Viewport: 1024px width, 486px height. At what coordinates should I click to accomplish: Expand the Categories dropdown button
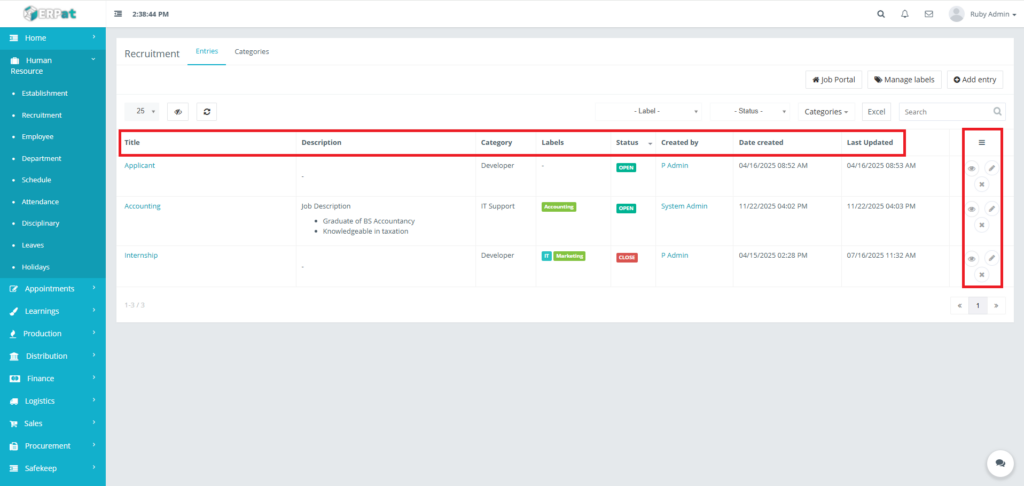pos(826,112)
